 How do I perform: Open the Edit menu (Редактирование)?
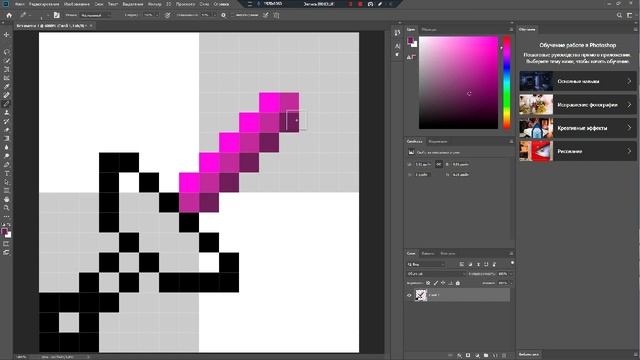point(44,4)
